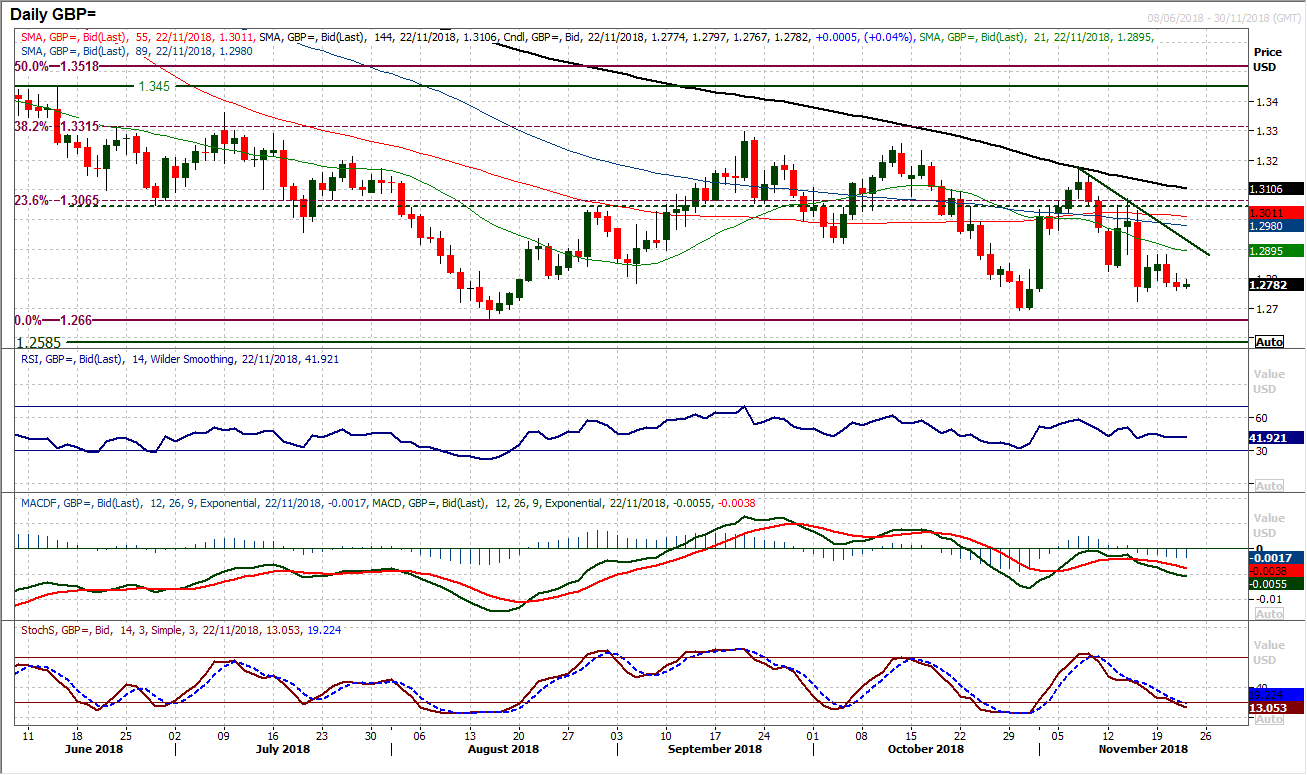Select the "Daily GBP=" chart title

click(54, 17)
